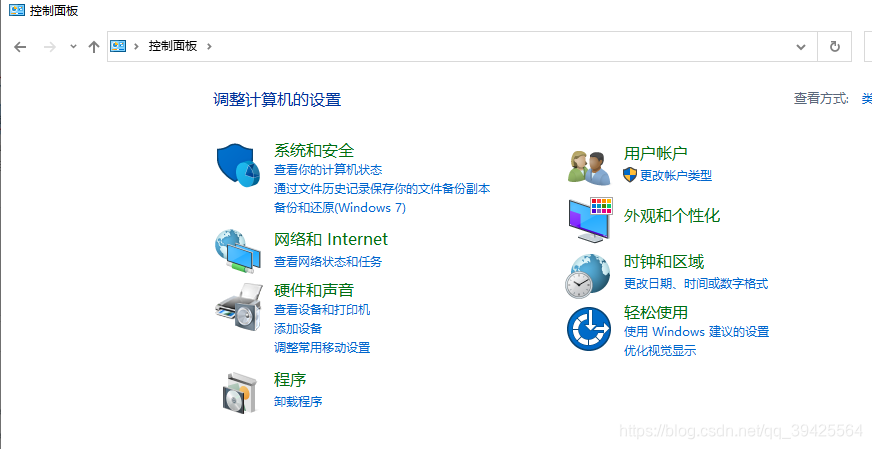The width and height of the screenshot is (872, 449).
Task: Open recent locations dropdown beside forward arrow
Action: (x=73, y=47)
